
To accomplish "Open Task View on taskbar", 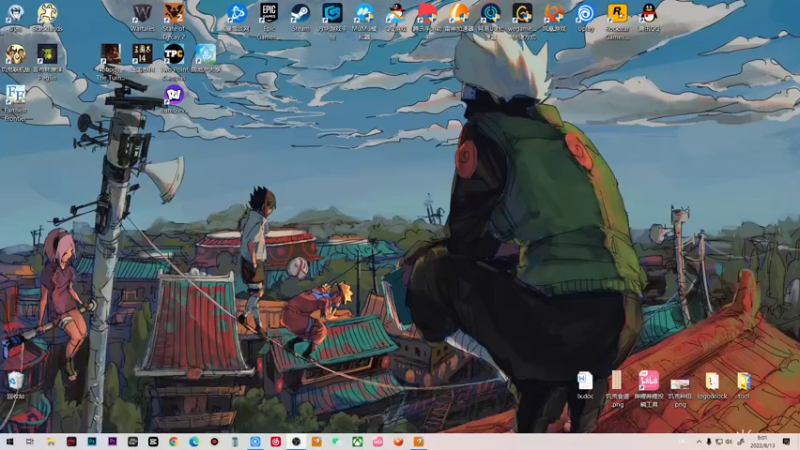I will coord(30,442).
